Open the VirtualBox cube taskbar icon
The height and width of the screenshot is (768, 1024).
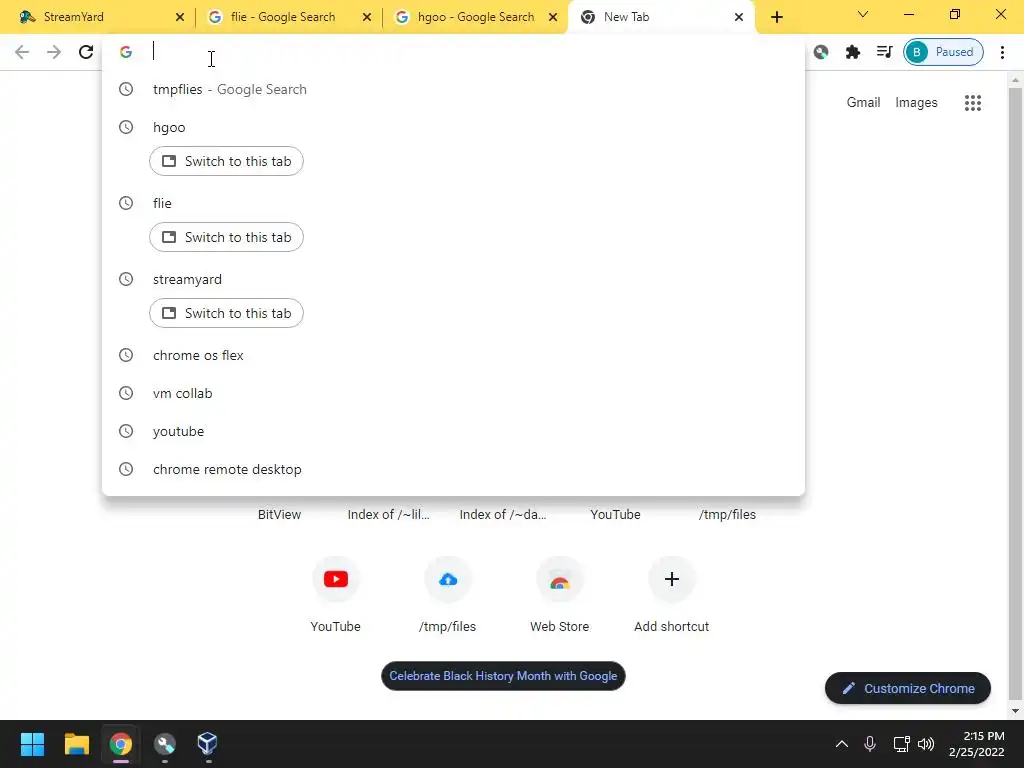point(207,744)
